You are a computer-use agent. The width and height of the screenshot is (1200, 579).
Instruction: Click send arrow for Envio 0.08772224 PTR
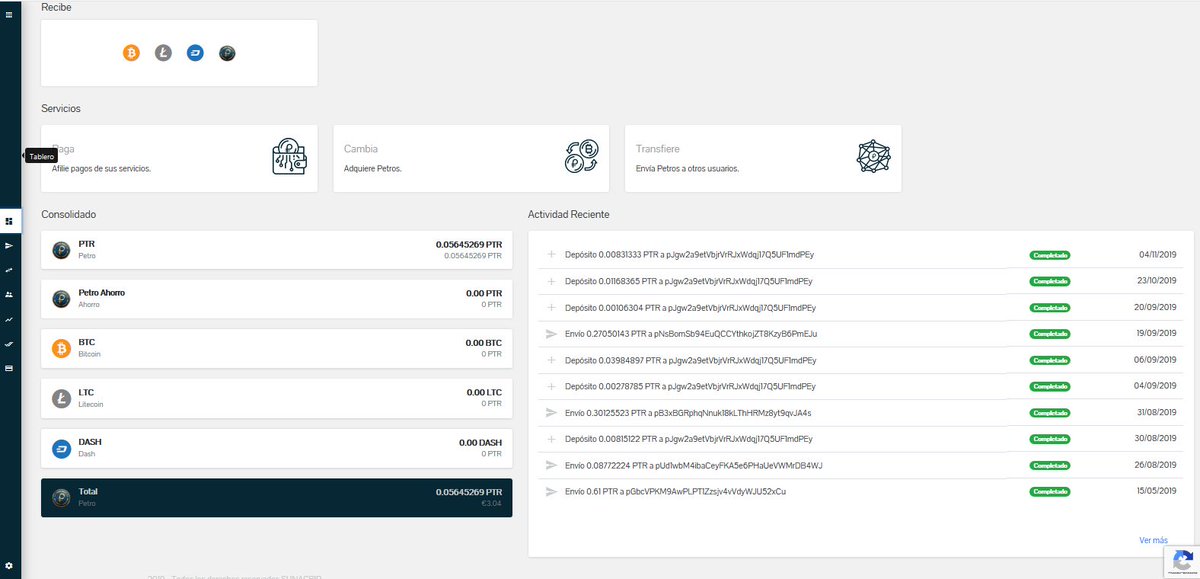pyautogui.click(x=550, y=465)
